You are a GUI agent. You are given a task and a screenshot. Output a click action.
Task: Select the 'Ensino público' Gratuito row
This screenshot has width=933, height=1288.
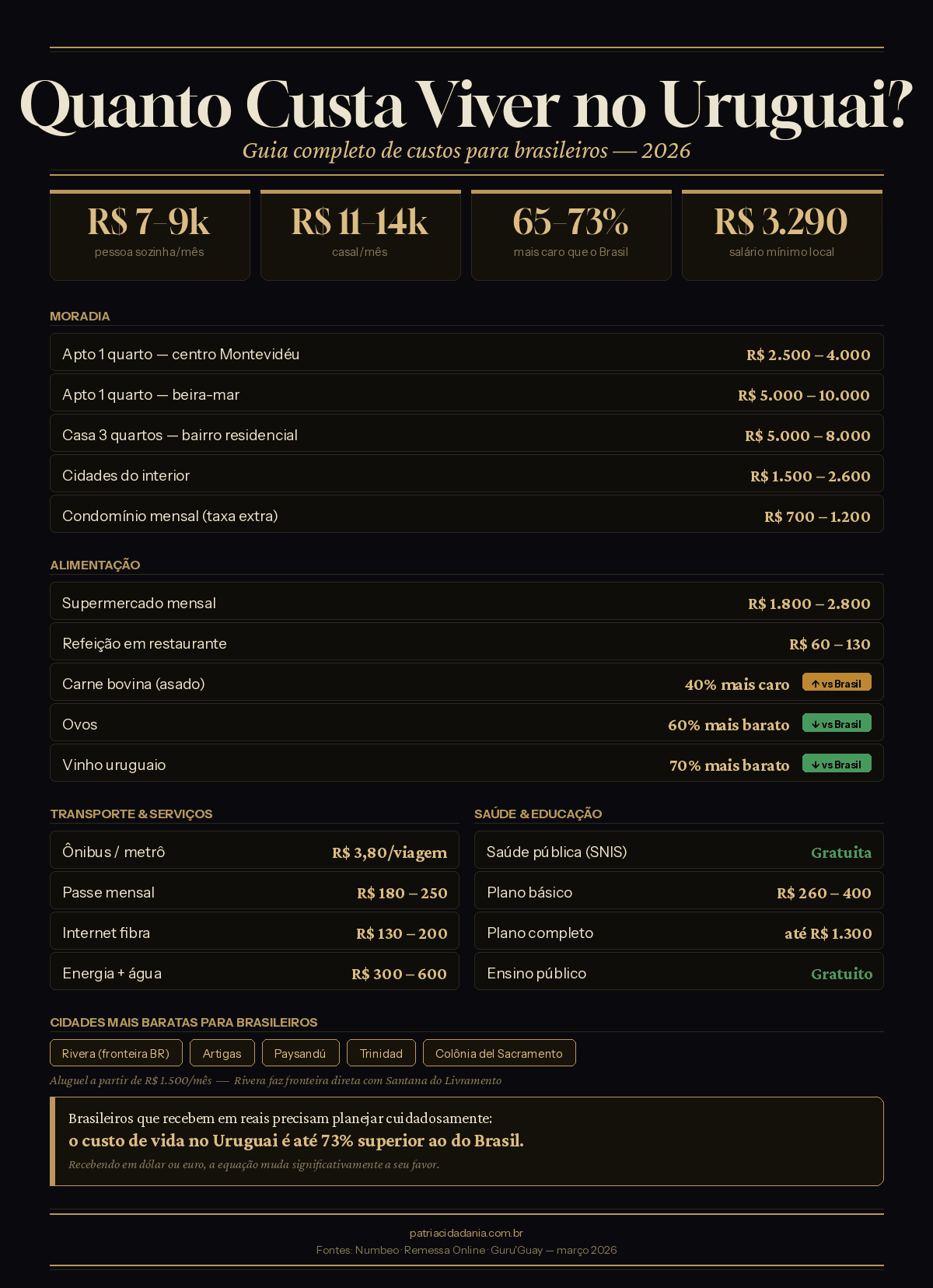(678, 972)
